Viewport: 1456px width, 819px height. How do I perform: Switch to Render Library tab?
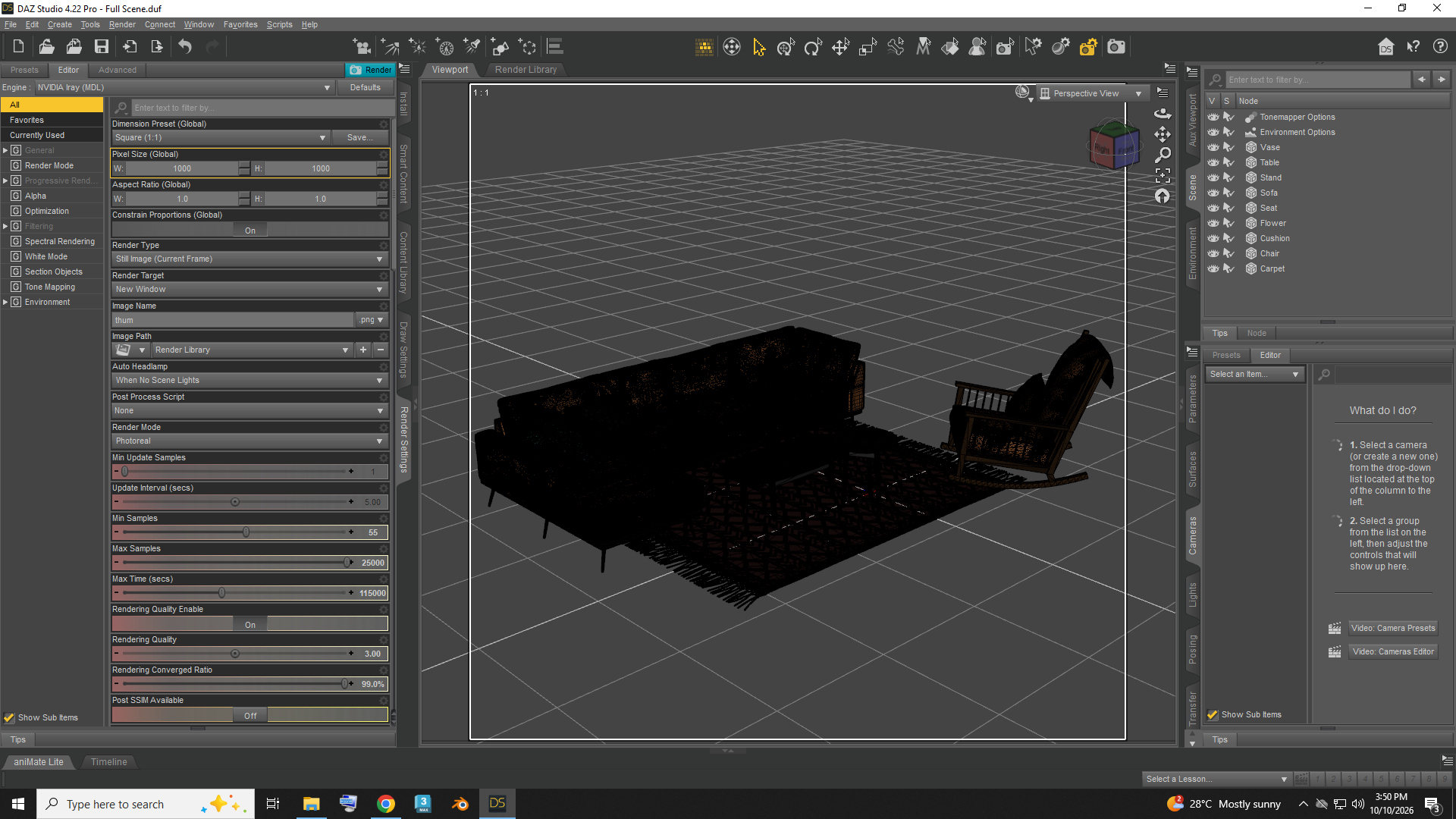[x=526, y=70]
